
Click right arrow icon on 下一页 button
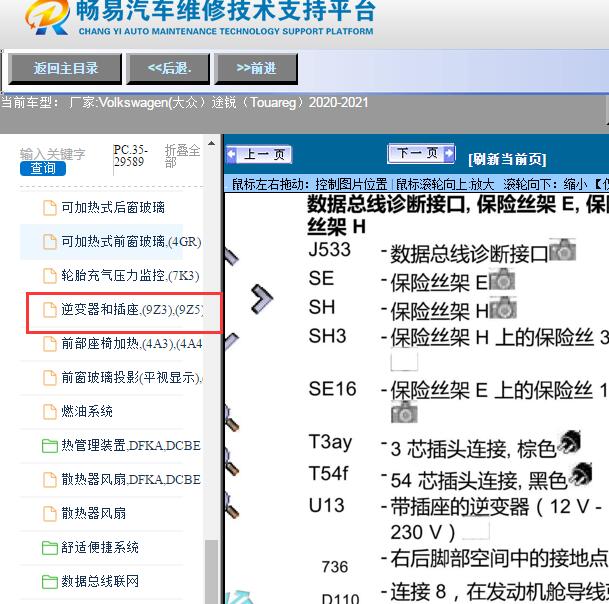click(449, 153)
